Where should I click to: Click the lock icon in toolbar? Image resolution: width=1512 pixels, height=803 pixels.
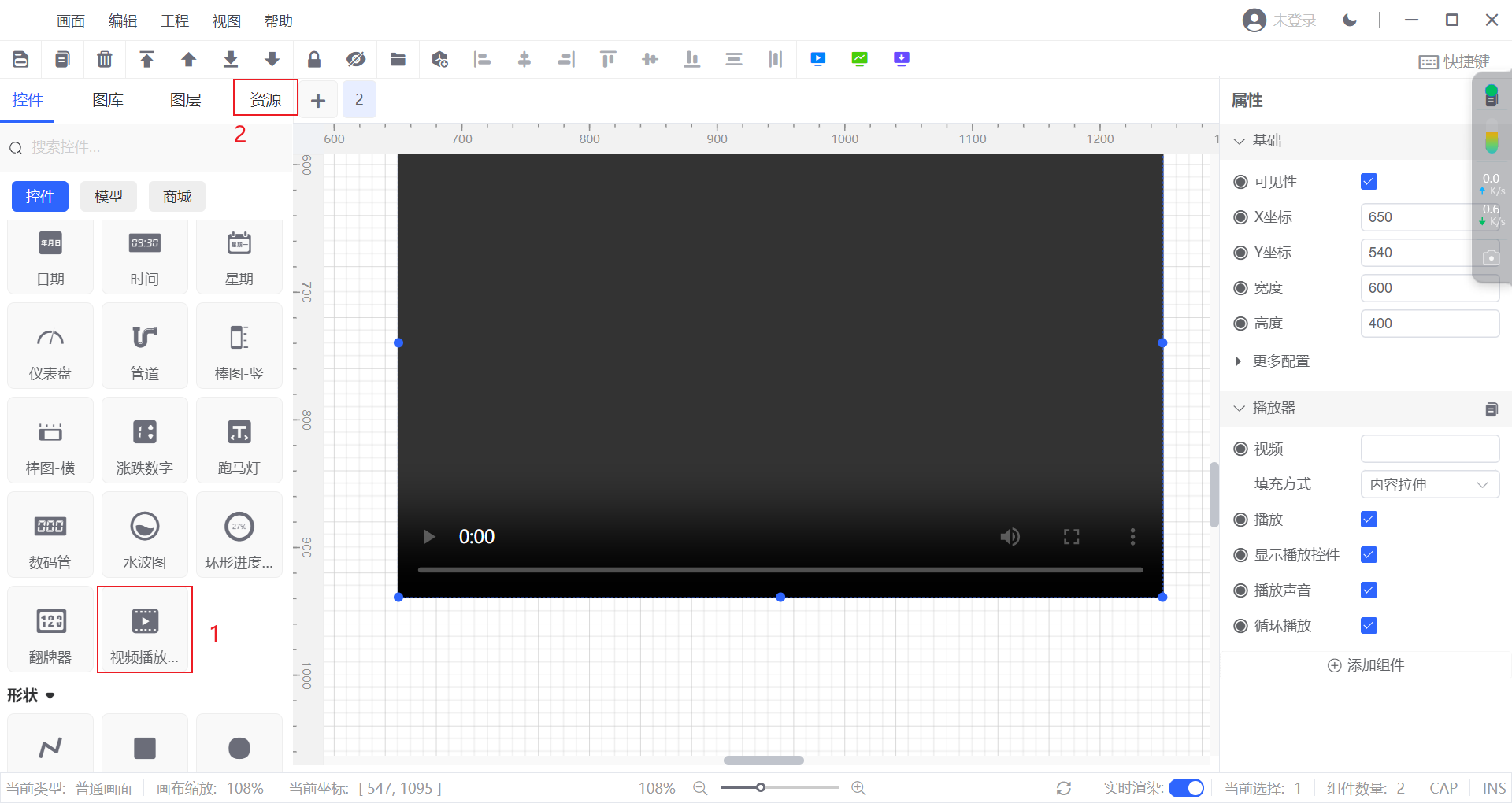pyautogui.click(x=314, y=59)
